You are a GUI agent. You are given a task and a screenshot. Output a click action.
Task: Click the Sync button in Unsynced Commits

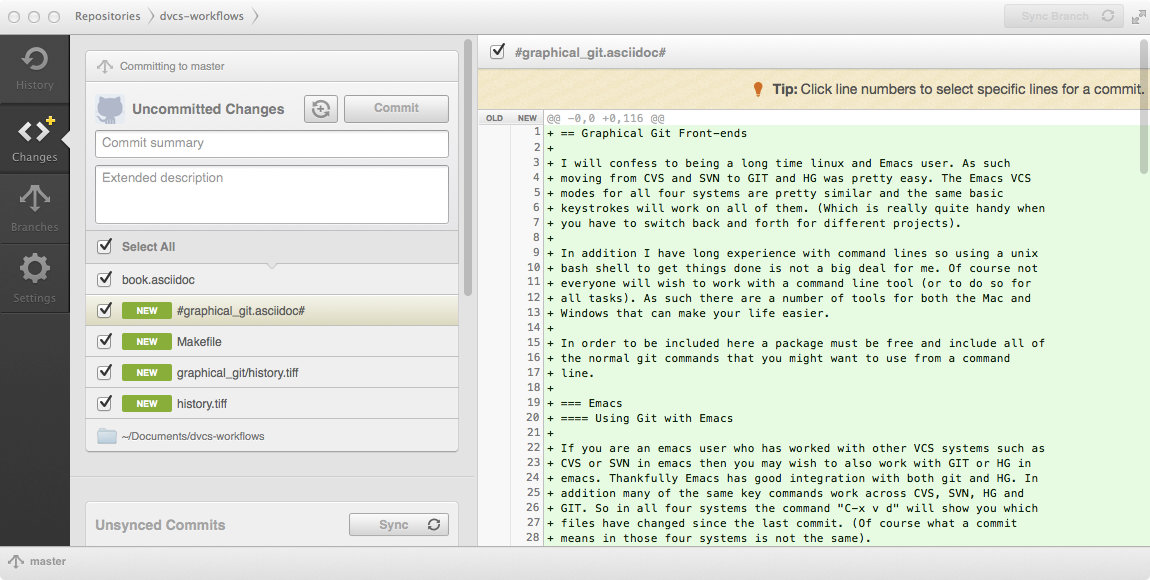pos(398,525)
